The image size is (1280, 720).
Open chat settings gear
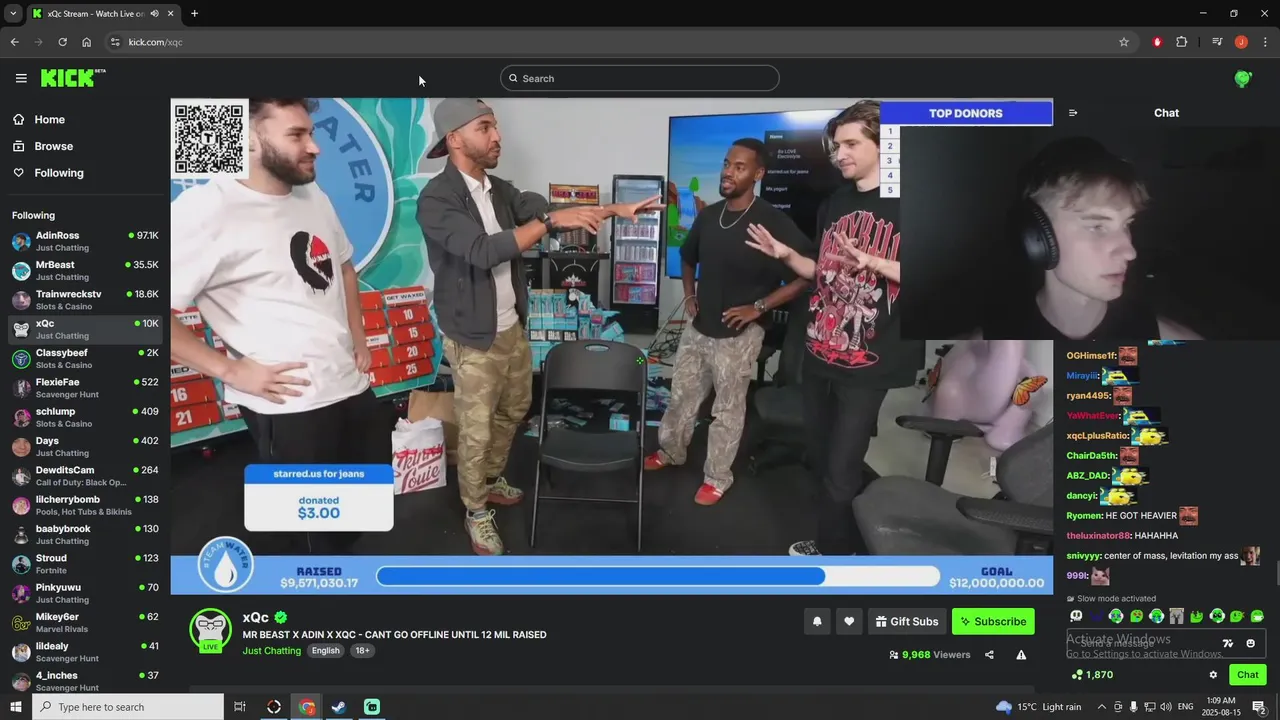pos(1213,675)
